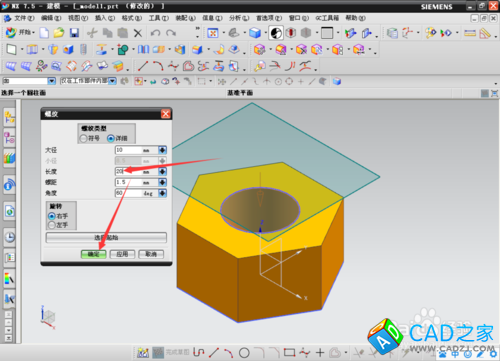Click the Save file icon

(74, 33)
